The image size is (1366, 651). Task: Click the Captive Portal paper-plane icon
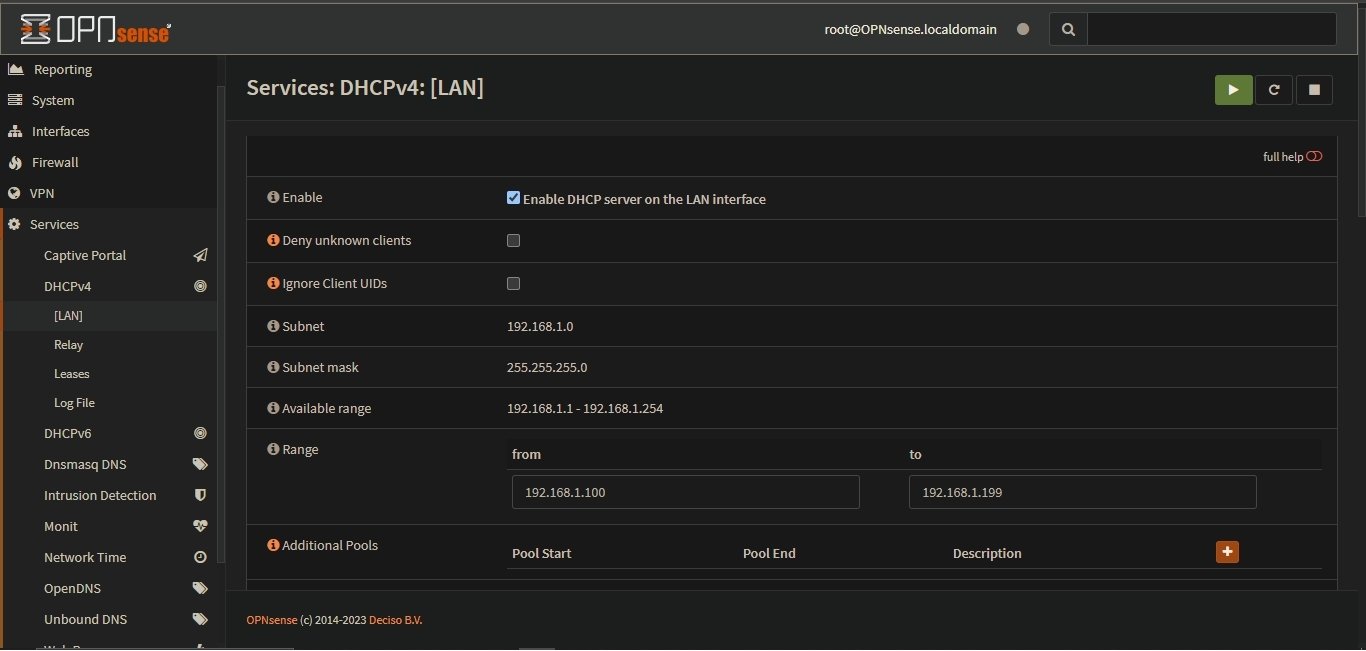(x=200, y=255)
